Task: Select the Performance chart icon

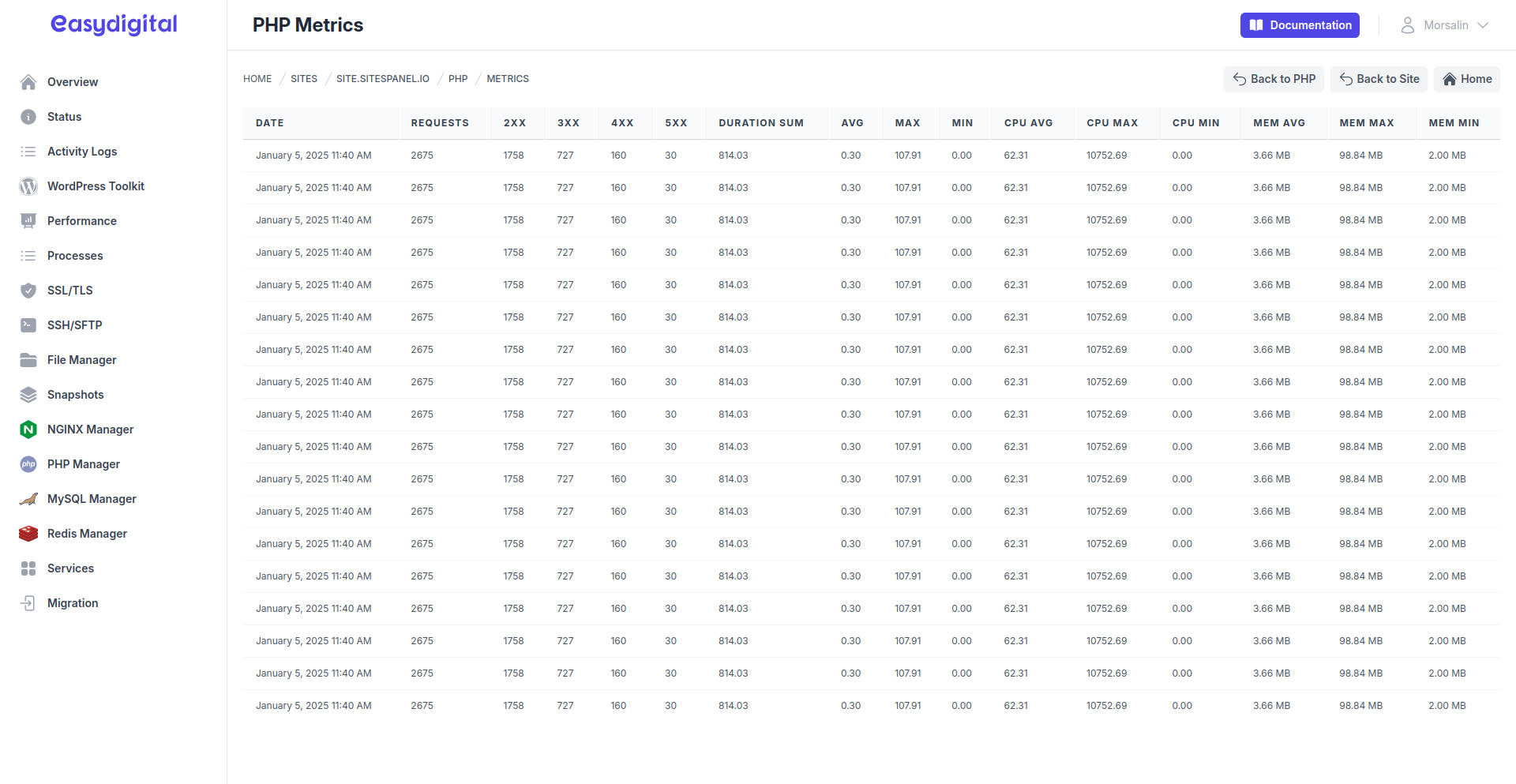Action: (28, 221)
